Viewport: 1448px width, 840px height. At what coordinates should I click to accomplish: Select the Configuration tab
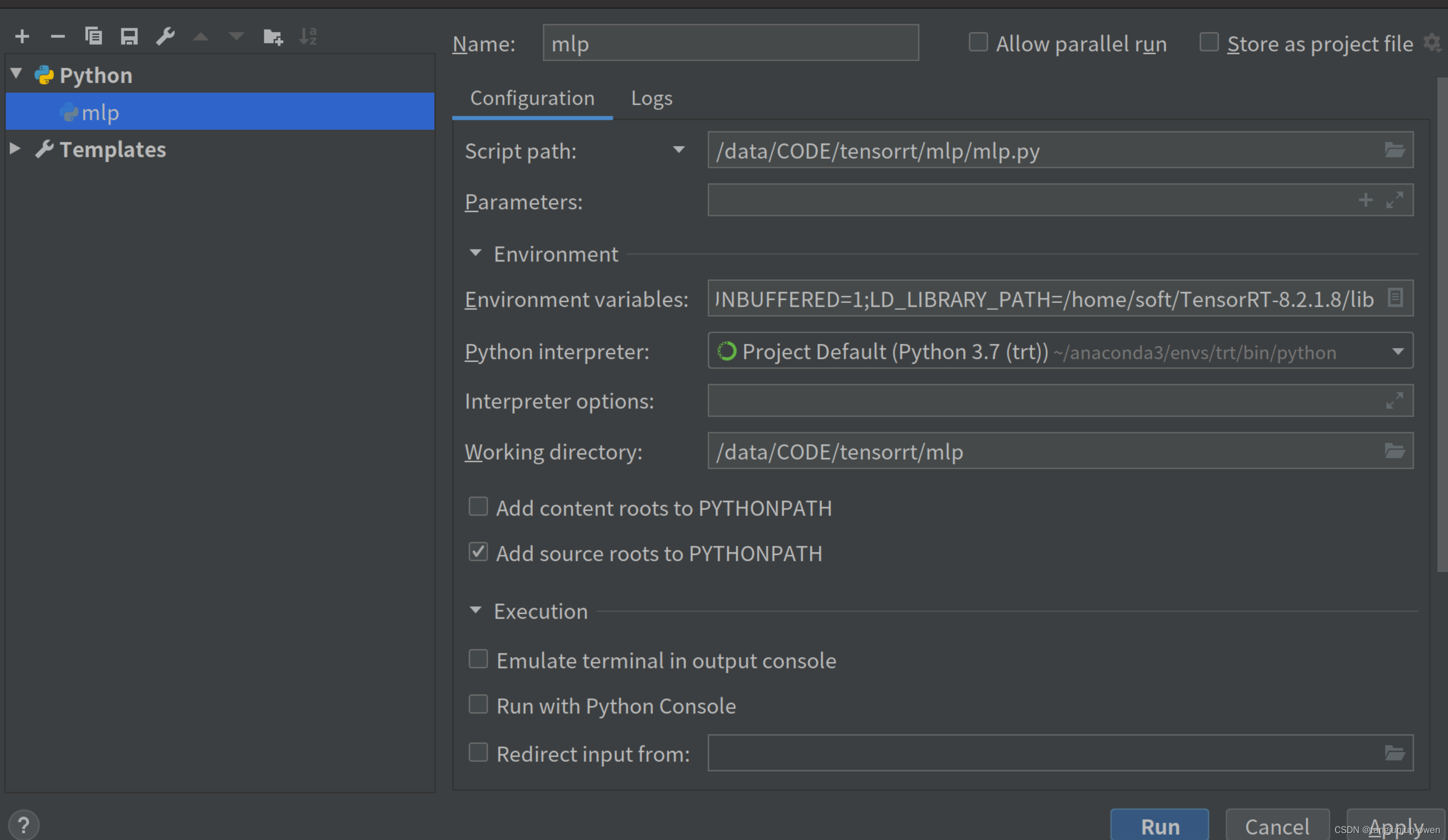[x=532, y=98]
